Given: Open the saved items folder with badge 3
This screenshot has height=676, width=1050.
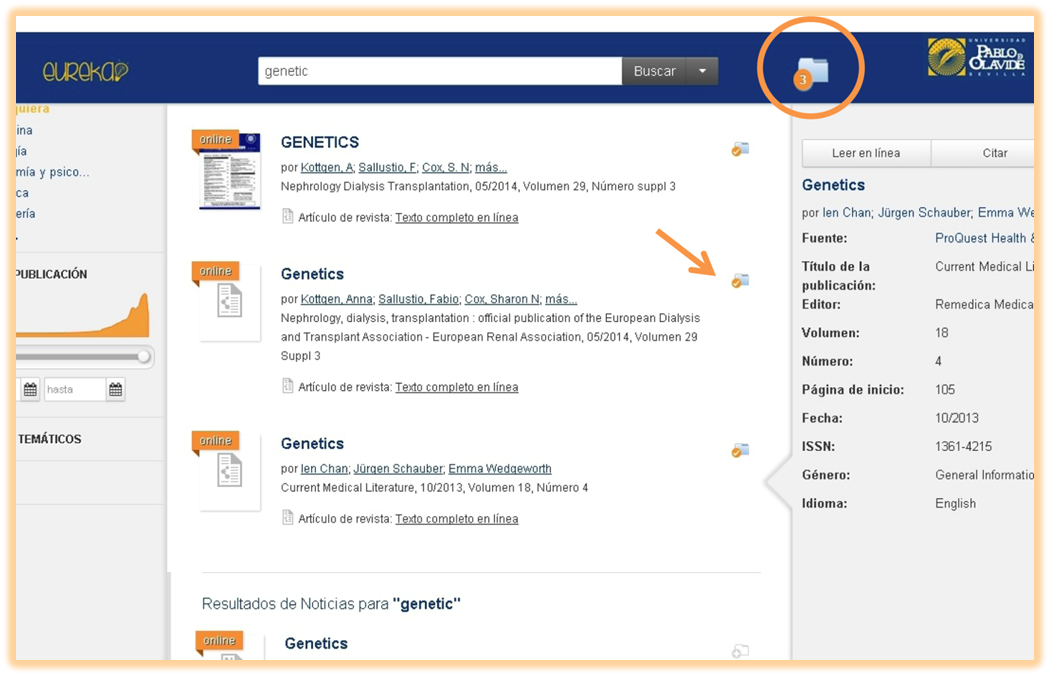Looking at the screenshot, I should 812,71.
